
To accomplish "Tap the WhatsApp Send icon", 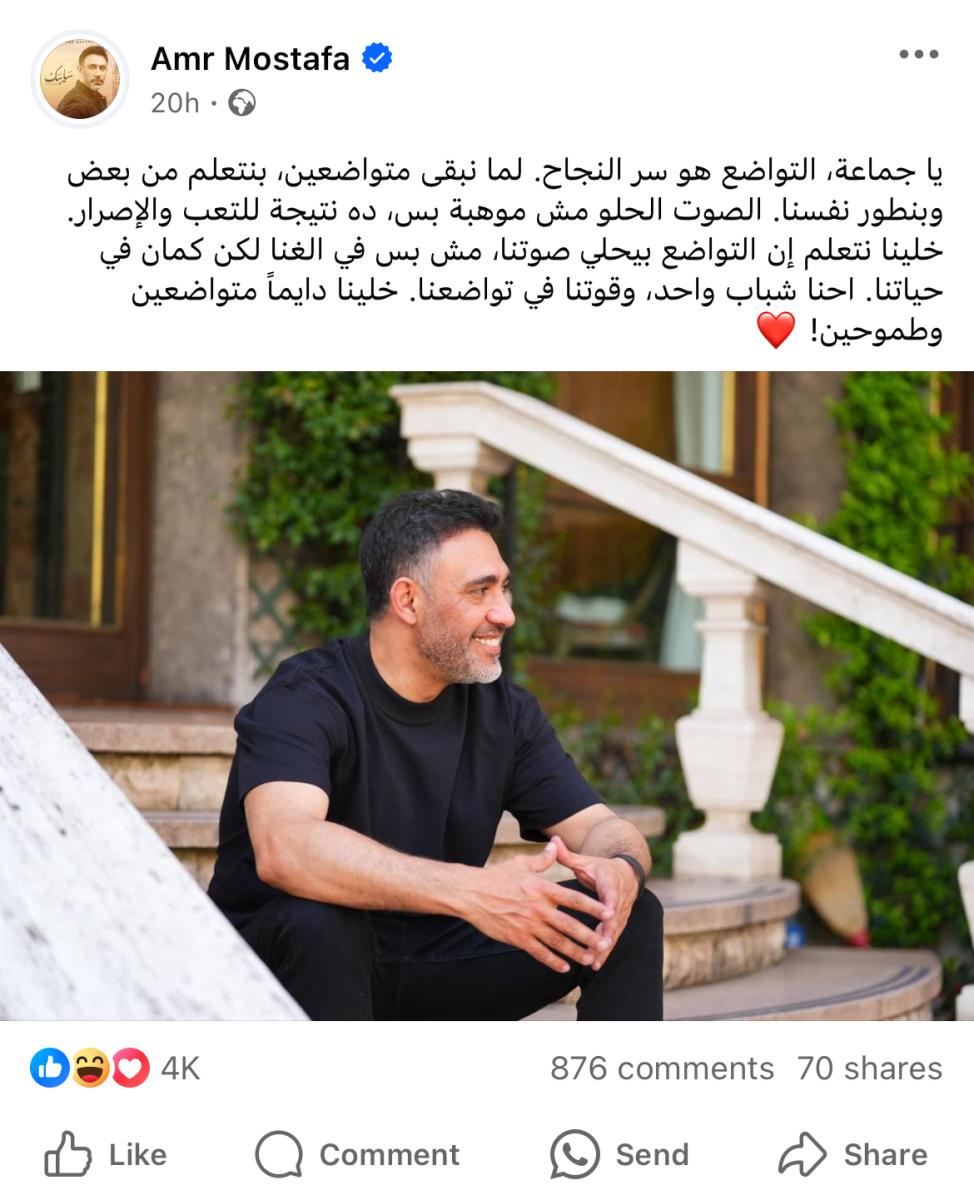I will (x=575, y=1155).
